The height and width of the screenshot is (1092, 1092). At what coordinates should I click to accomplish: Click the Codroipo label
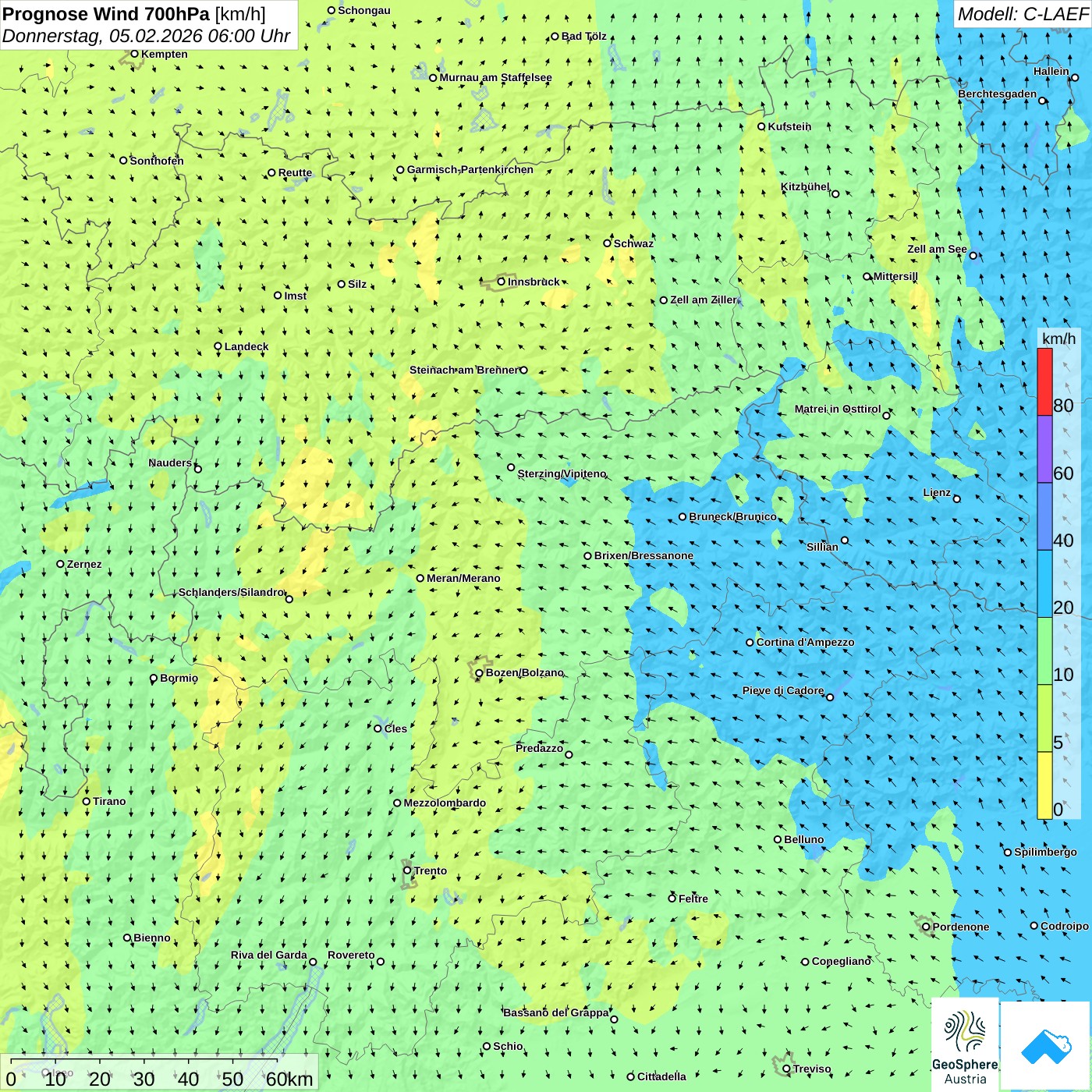click(x=1065, y=926)
